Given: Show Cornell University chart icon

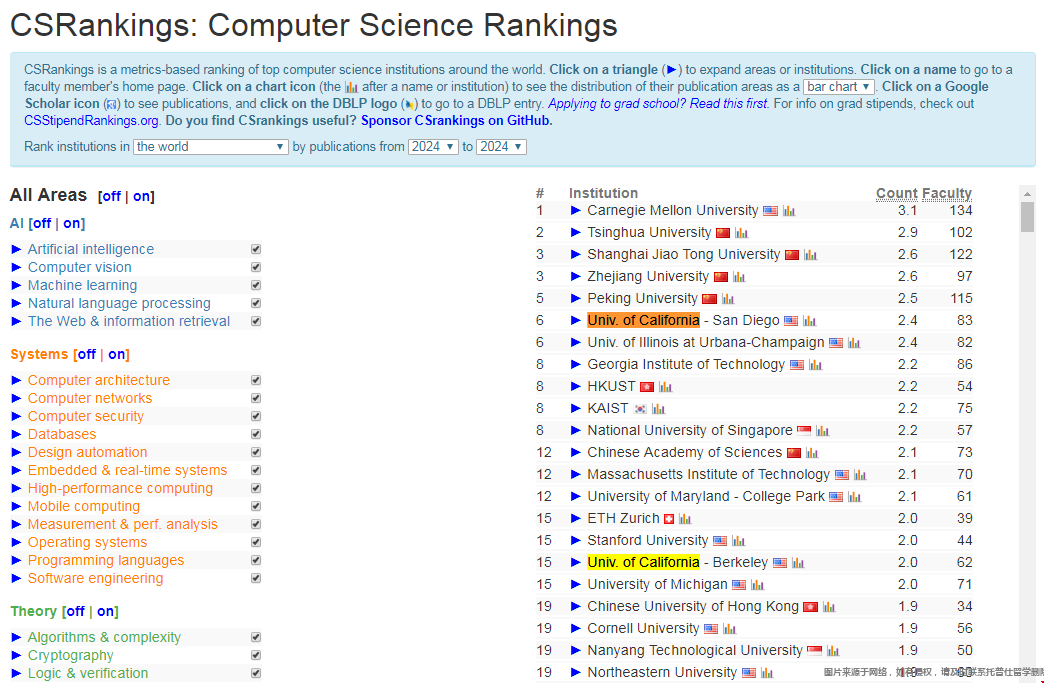Looking at the screenshot, I should click(x=730, y=628).
